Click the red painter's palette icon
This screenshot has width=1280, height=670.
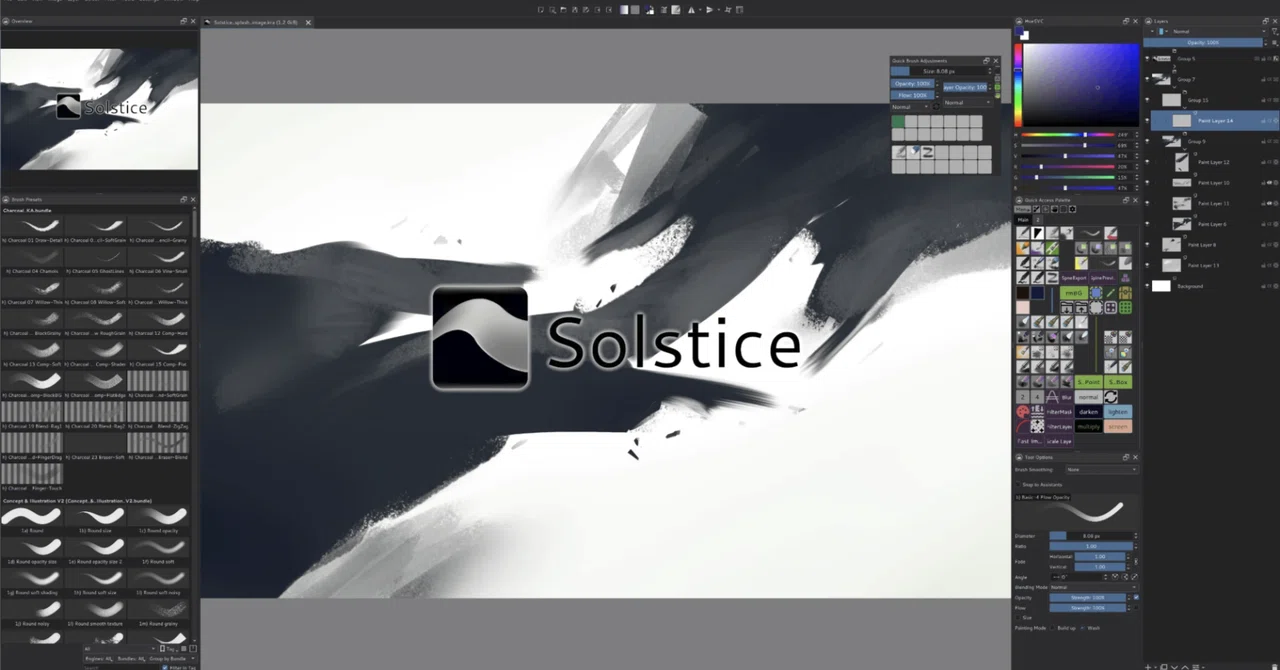click(x=1023, y=412)
